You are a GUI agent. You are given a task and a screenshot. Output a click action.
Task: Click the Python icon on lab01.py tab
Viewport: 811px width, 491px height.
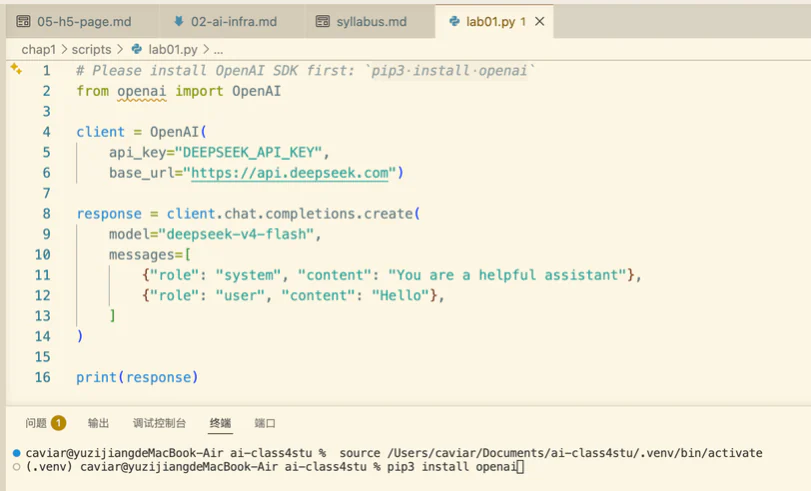[455, 21]
